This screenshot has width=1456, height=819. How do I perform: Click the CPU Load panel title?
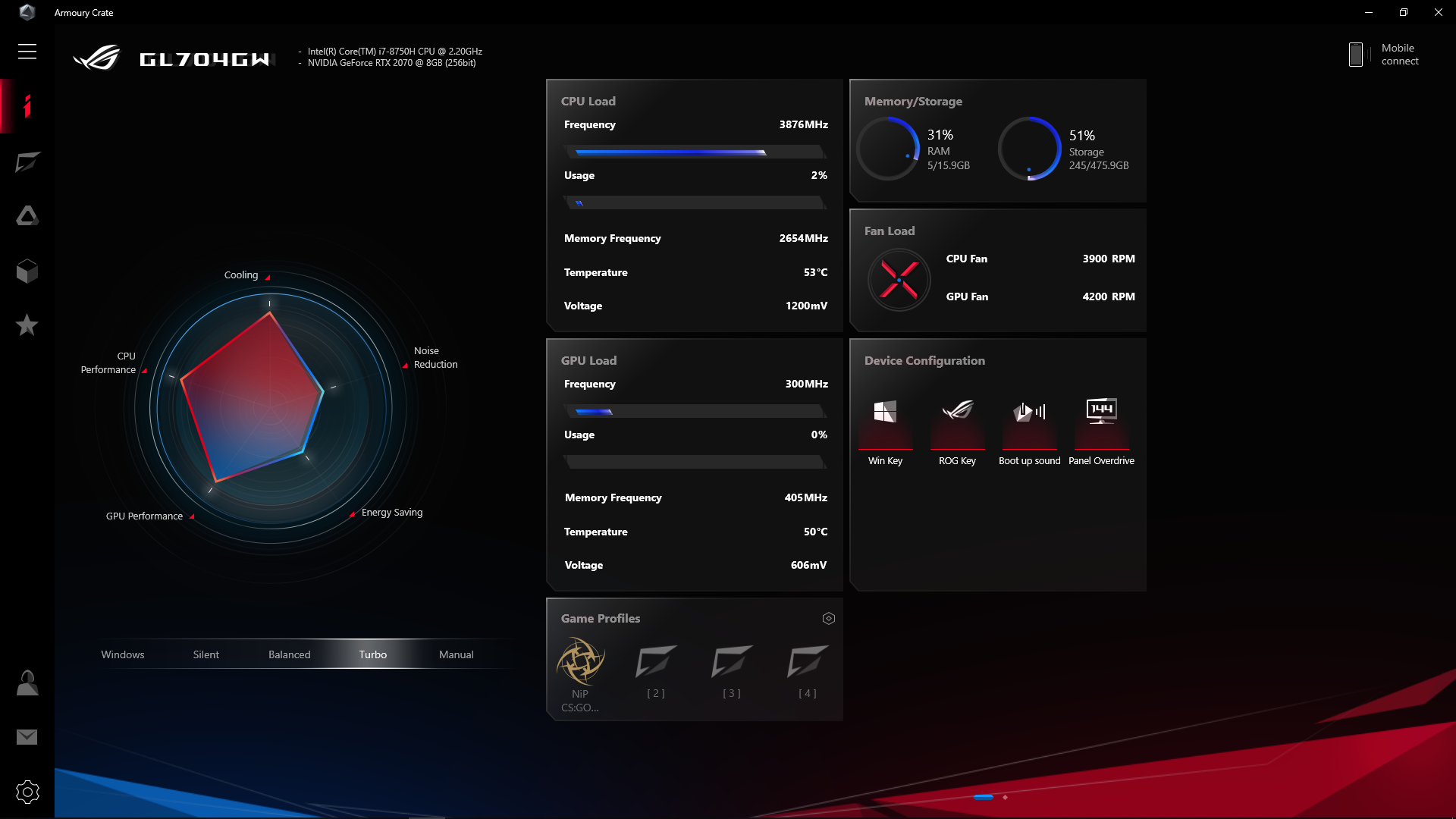click(x=588, y=102)
